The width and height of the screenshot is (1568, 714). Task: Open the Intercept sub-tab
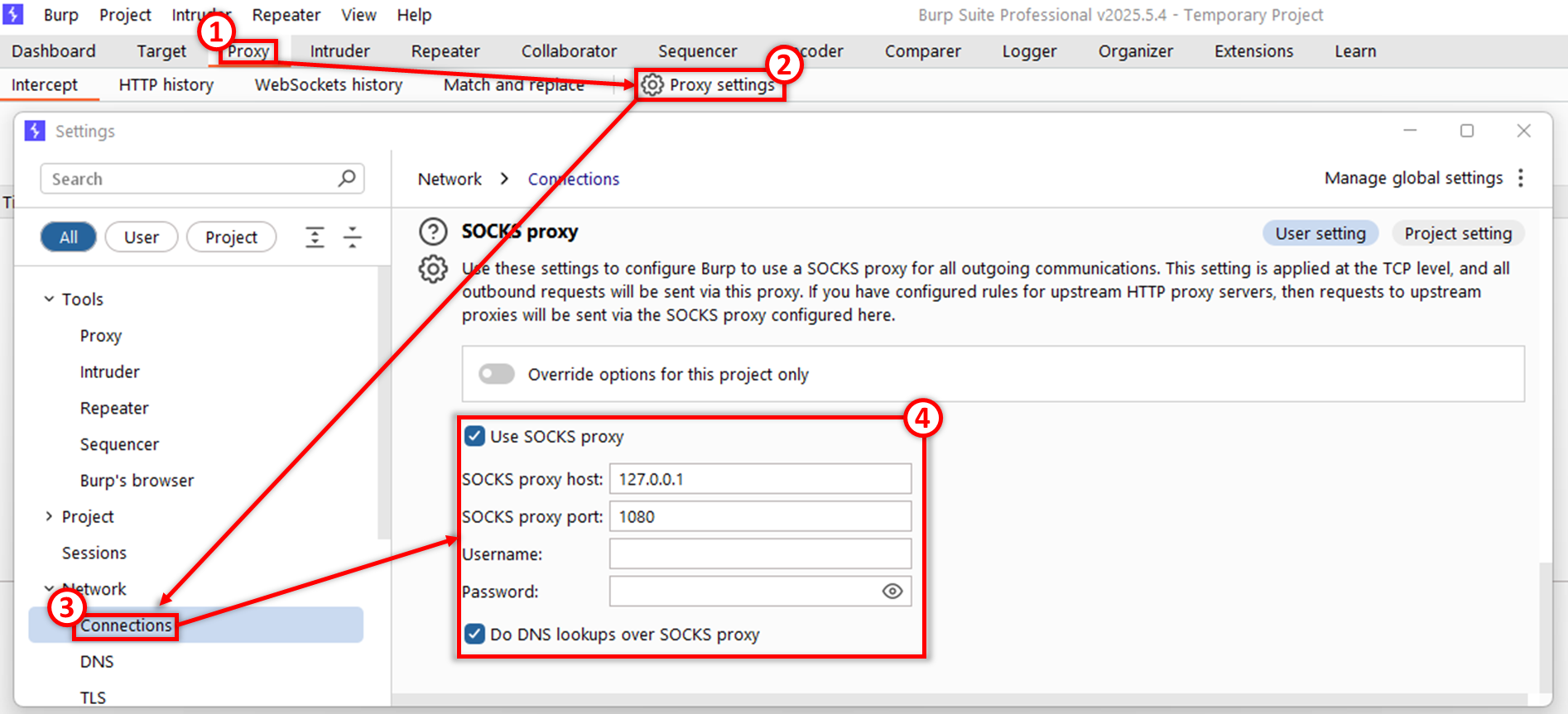[45, 84]
